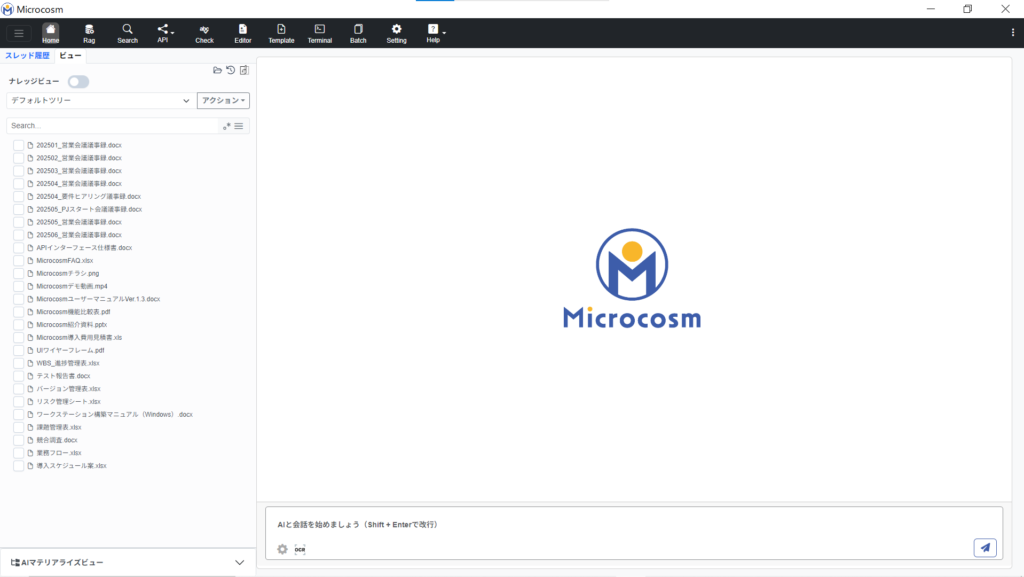
Task: Click the list lines icon in the search box
Action: click(239, 126)
